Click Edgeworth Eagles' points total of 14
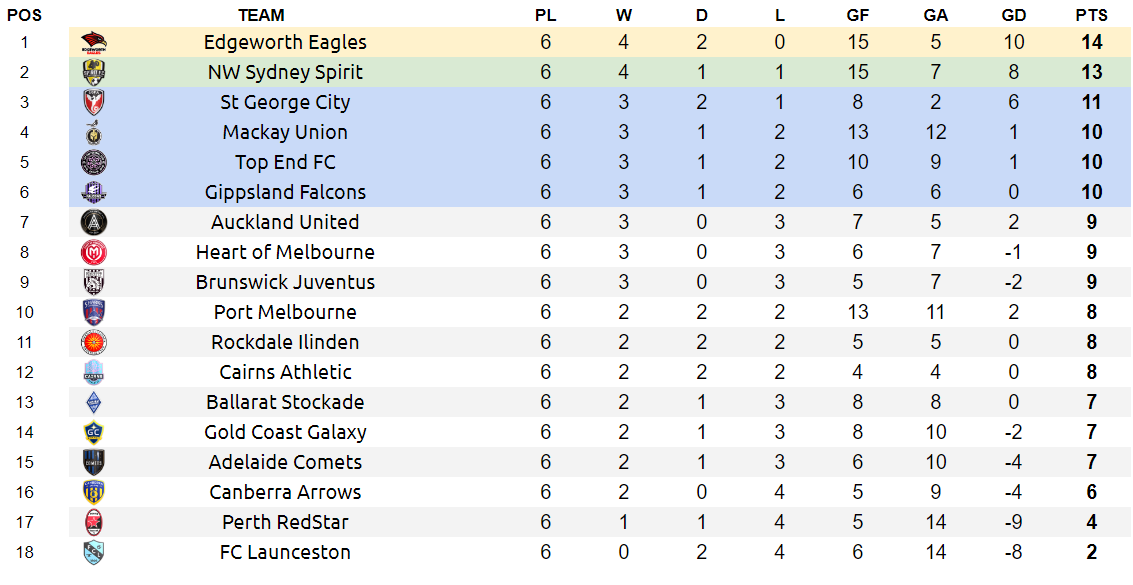This screenshot has height=585, width=1133. (1091, 42)
